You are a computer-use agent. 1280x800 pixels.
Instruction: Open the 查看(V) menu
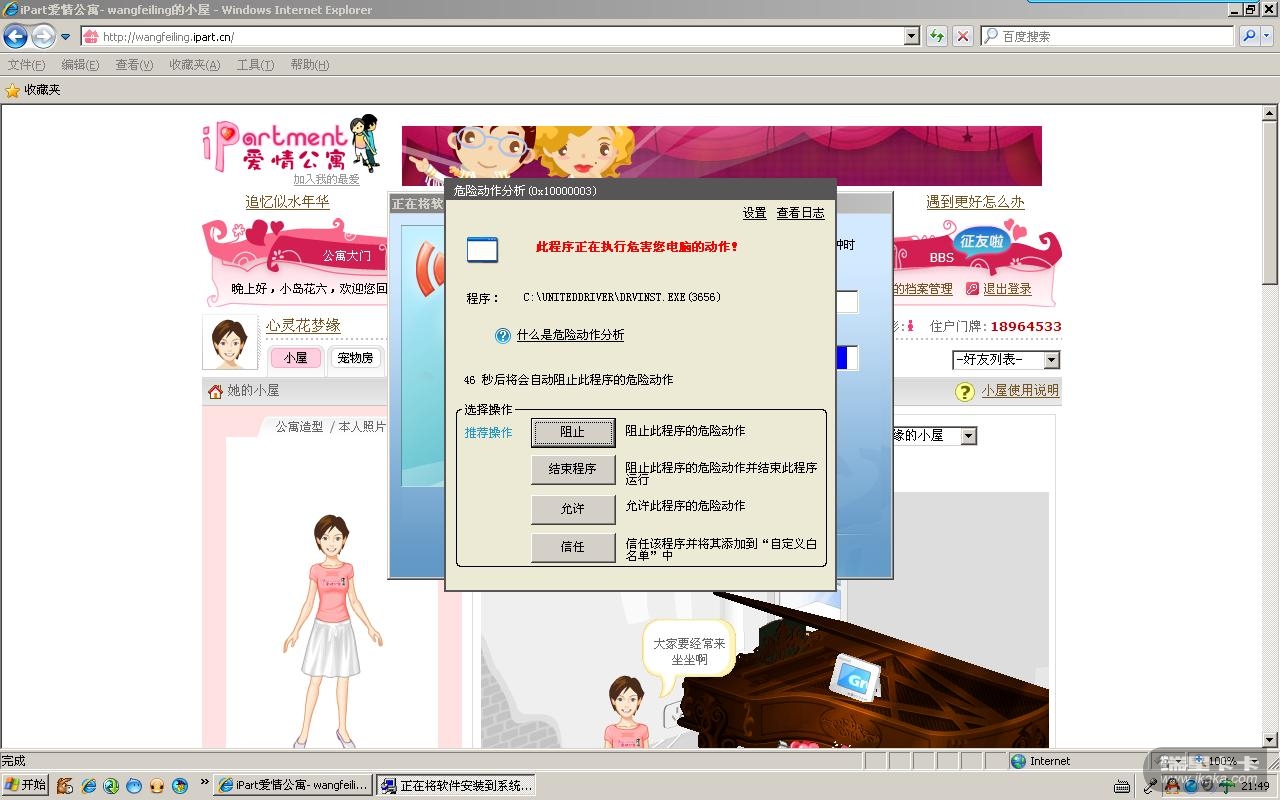pos(134,65)
